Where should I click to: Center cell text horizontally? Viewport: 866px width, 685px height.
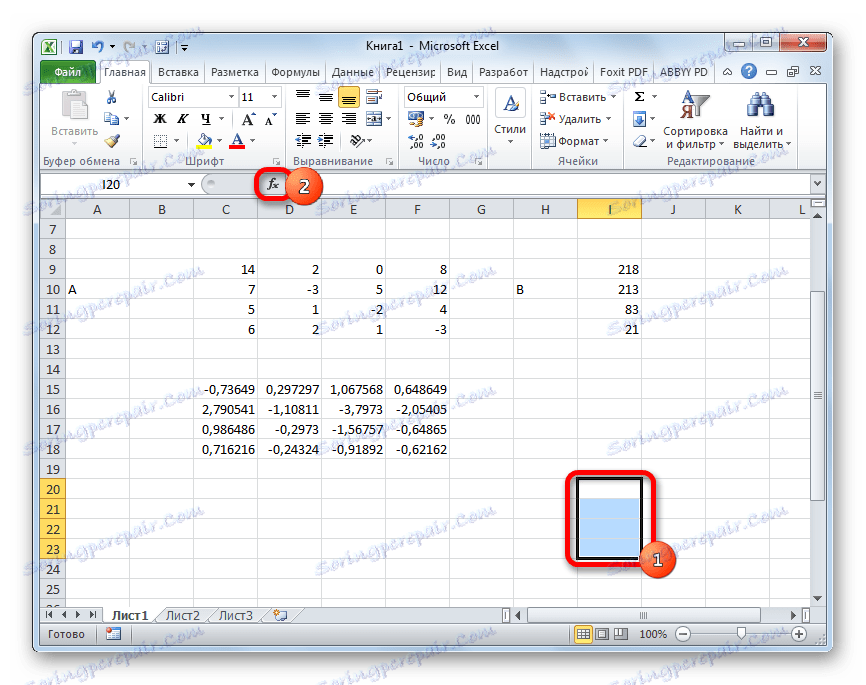[x=326, y=119]
